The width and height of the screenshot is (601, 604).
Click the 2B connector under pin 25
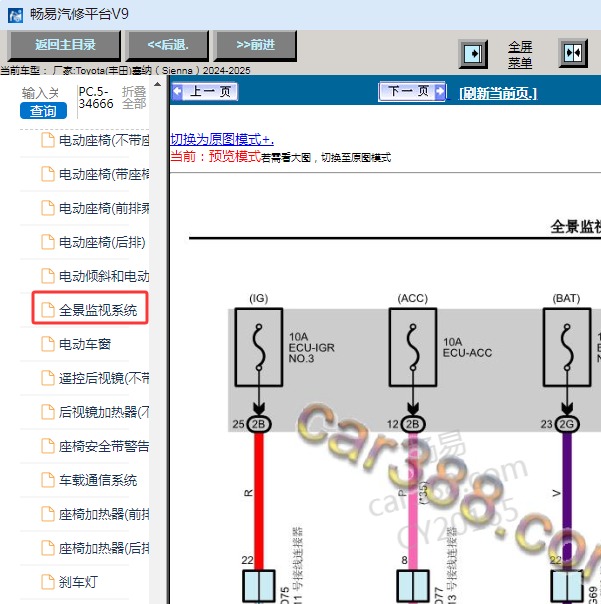(x=259, y=424)
